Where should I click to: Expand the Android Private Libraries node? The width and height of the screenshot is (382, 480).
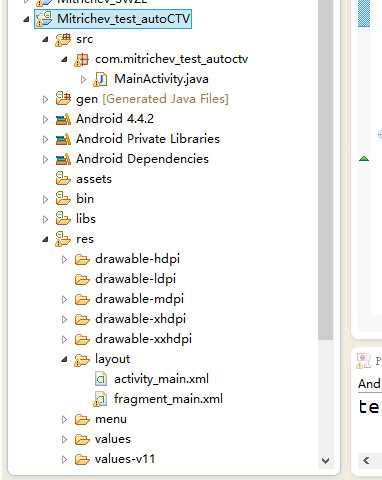[x=45, y=139]
